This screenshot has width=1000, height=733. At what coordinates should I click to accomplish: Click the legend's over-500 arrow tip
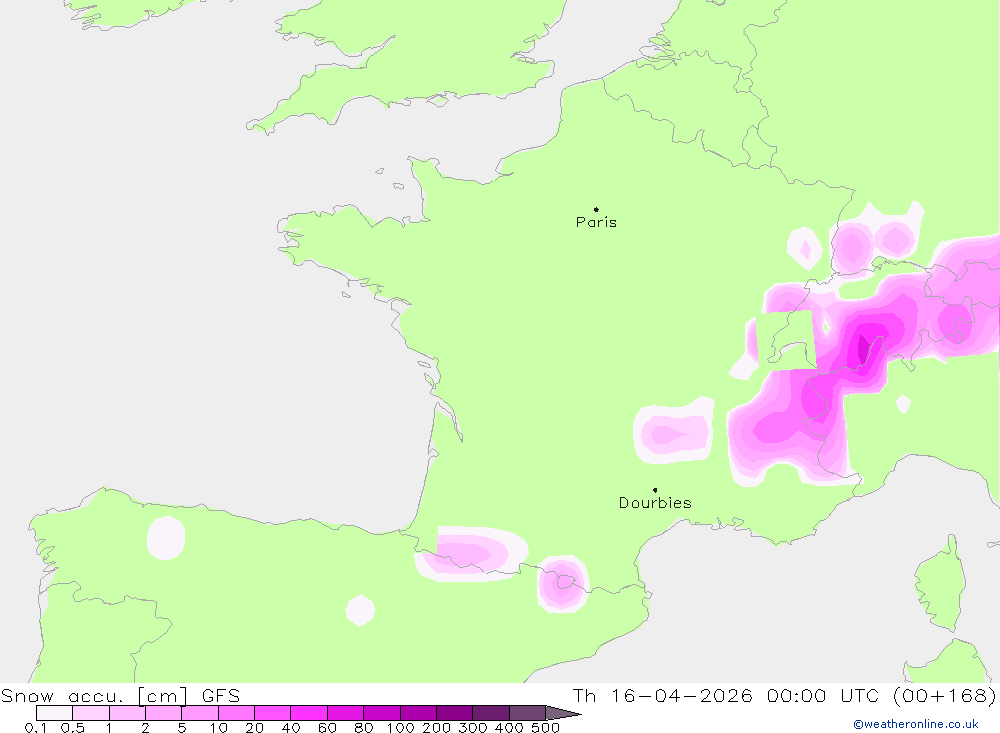pyautogui.click(x=564, y=713)
